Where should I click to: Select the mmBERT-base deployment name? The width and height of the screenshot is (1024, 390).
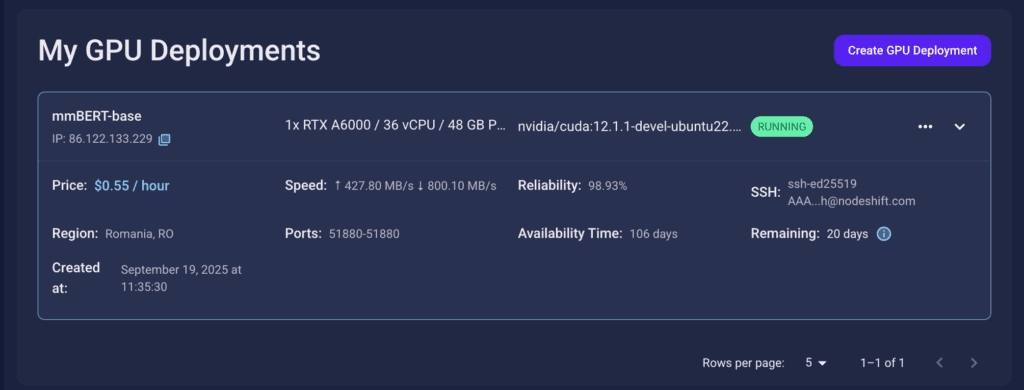[97, 116]
